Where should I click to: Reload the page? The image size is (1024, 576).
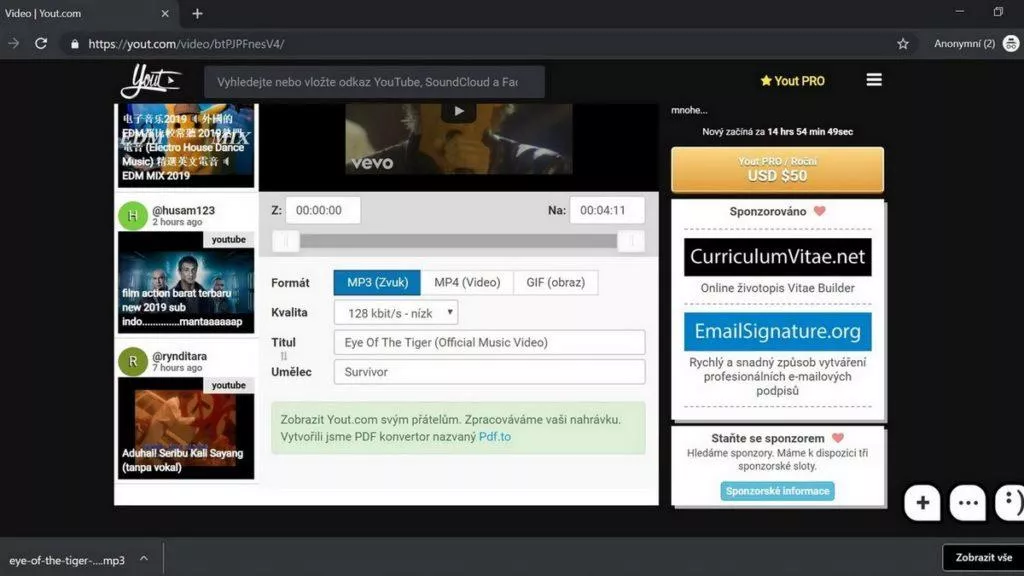pos(40,44)
